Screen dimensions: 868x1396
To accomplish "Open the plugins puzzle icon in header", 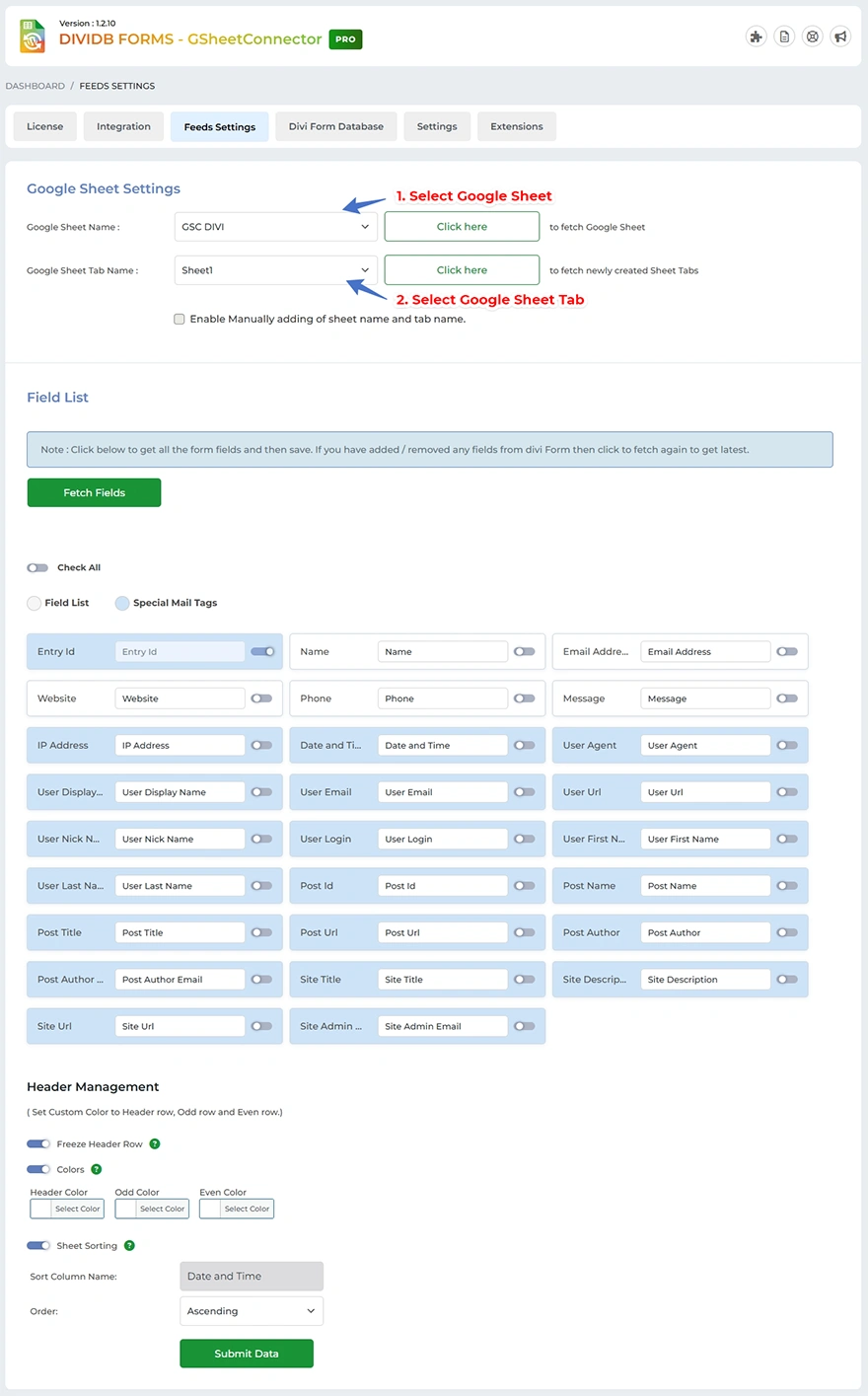I will (x=756, y=36).
